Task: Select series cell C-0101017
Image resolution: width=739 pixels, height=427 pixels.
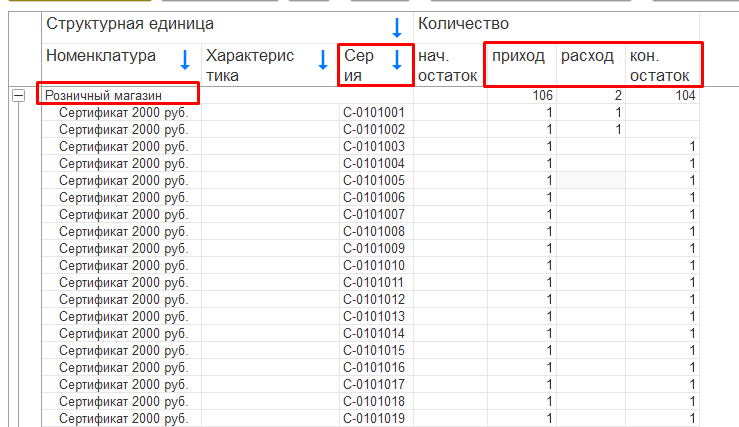Action: [x=376, y=384]
